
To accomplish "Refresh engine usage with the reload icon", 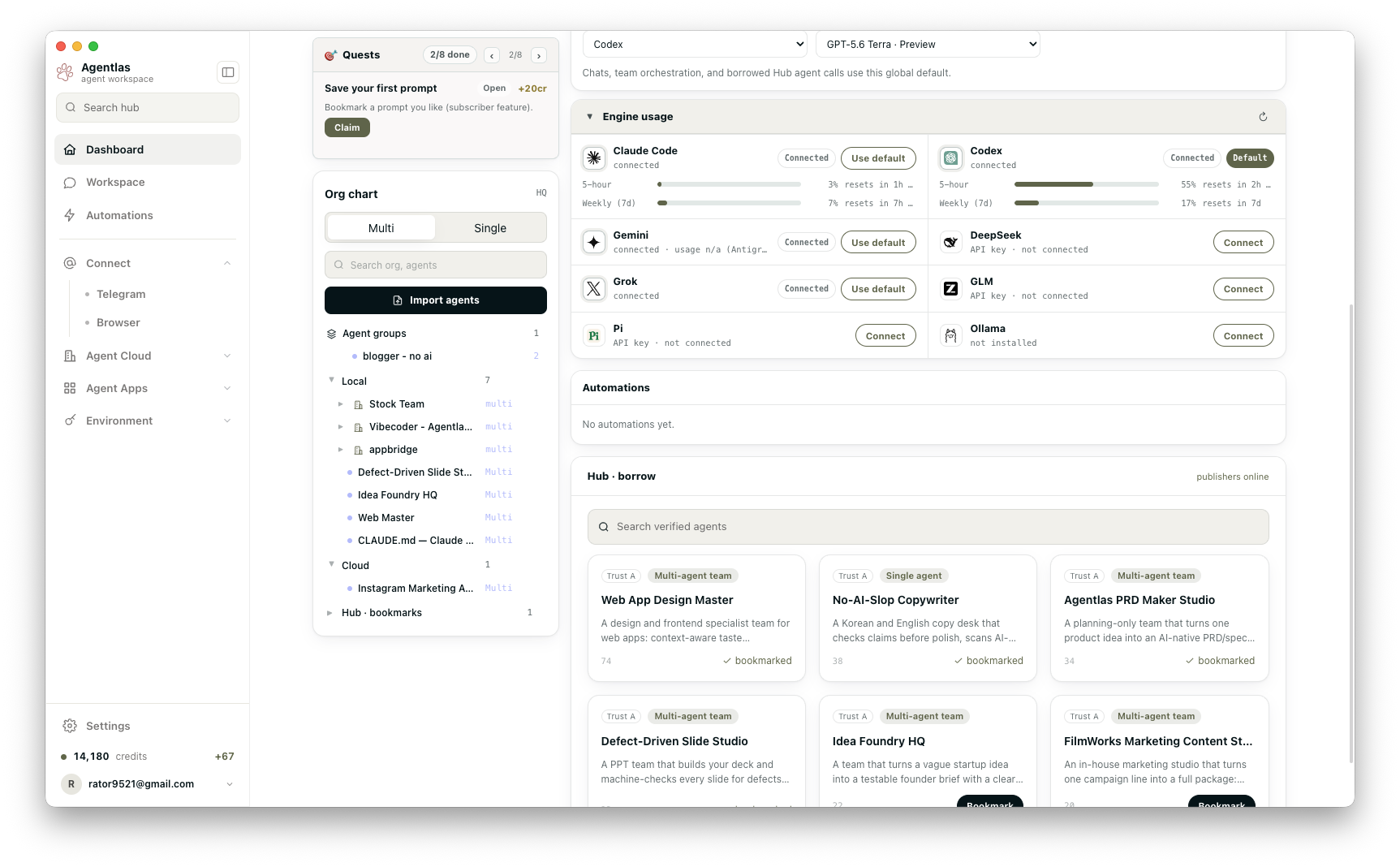I will point(1263,117).
